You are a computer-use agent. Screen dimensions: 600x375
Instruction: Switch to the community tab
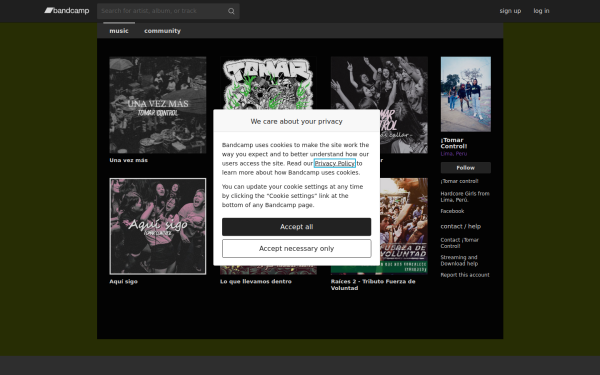[x=162, y=31]
